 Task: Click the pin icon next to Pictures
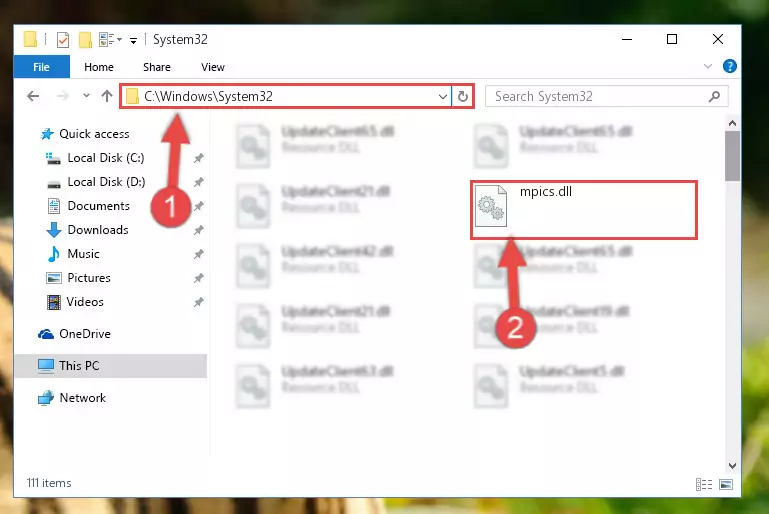199,278
